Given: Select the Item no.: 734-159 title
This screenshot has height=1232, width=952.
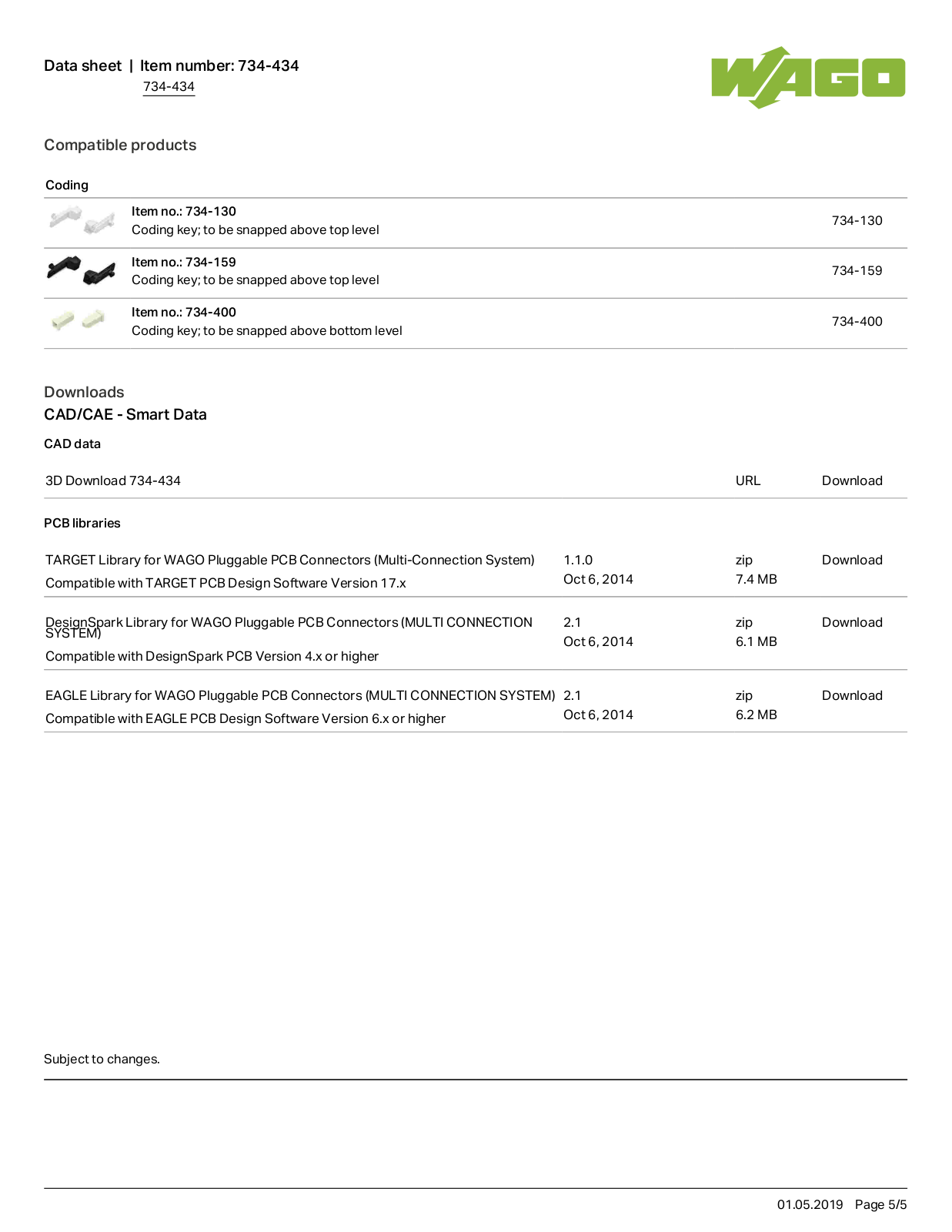Looking at the screenshot, I should [x=184, y=262].
